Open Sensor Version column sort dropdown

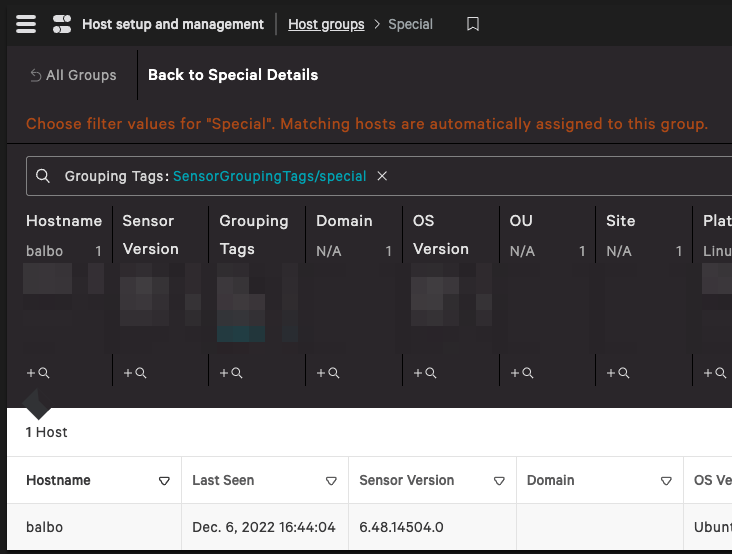(x=499, y=481)
